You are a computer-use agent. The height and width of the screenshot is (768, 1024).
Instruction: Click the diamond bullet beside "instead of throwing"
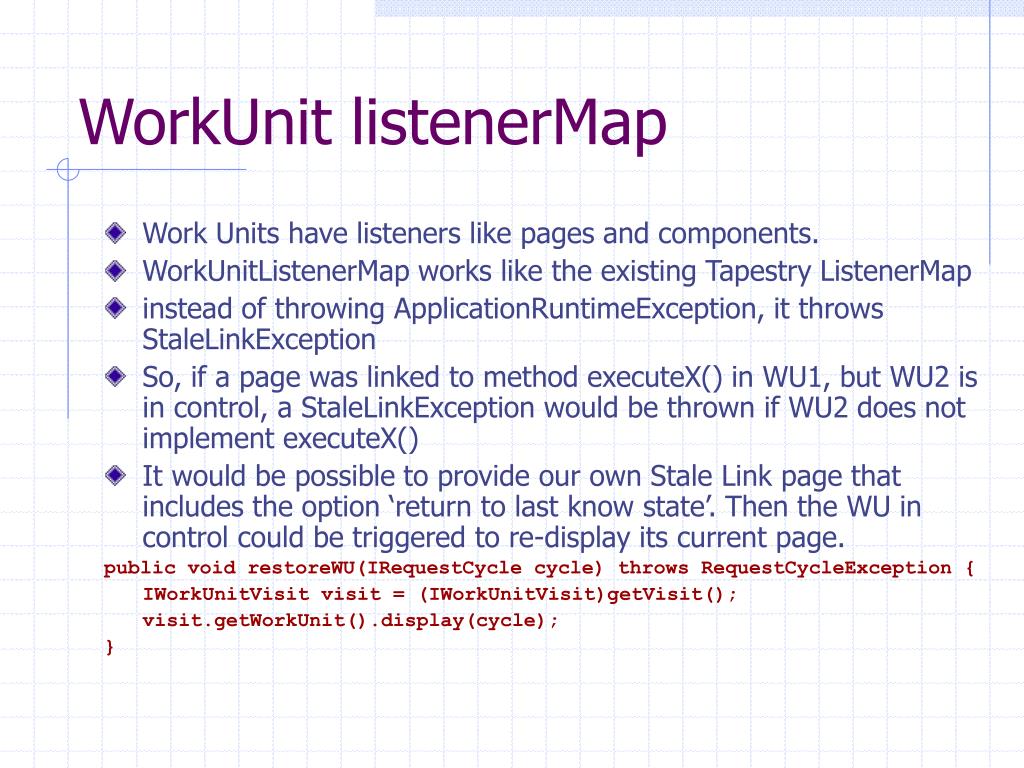(116, 308)
